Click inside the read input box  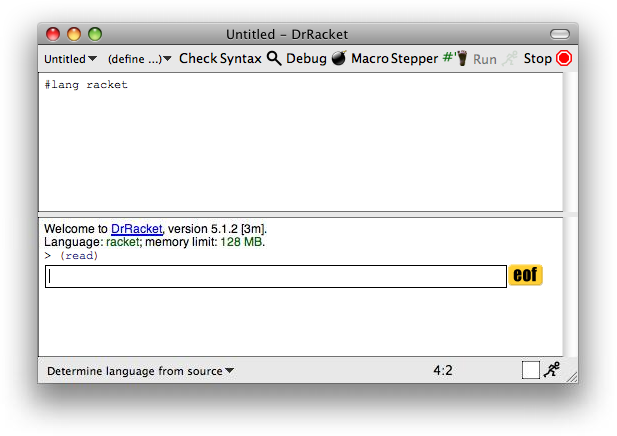click(276, 277)
